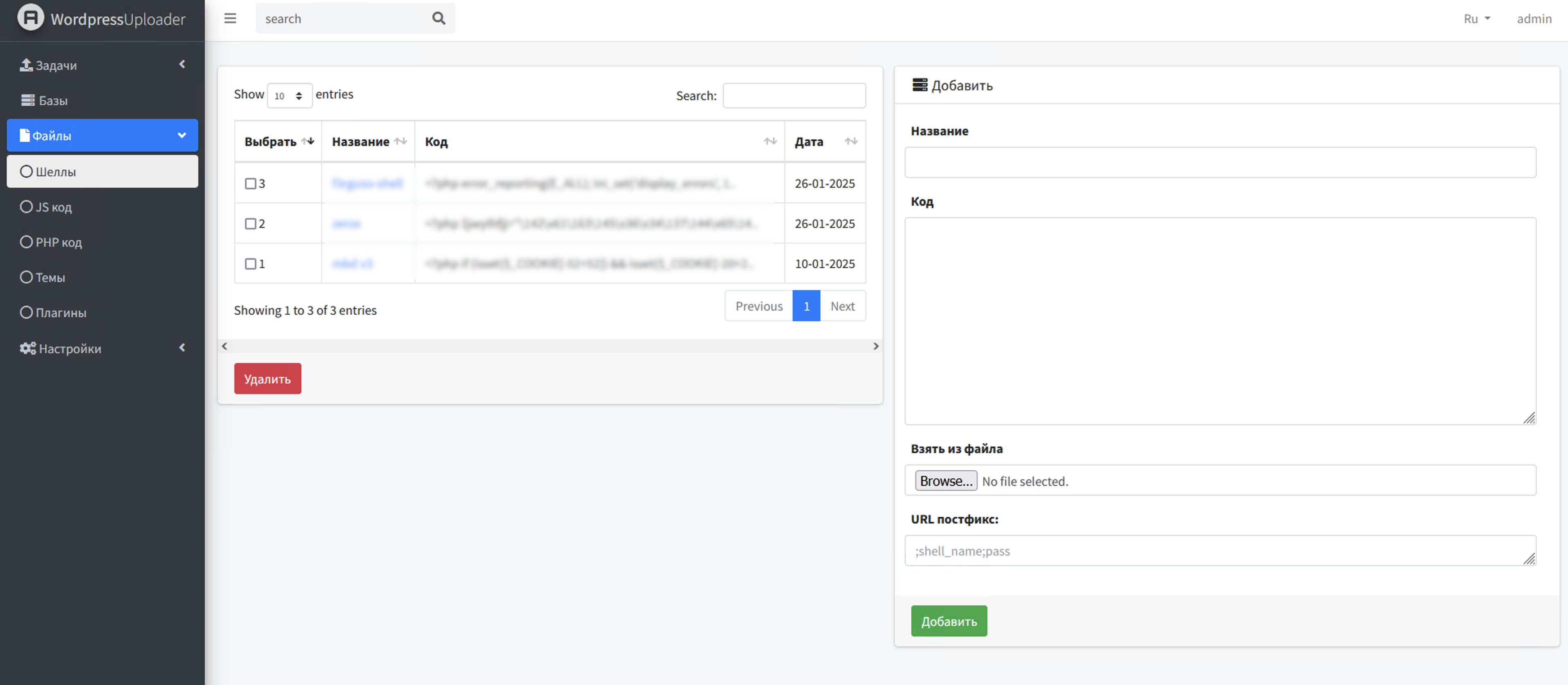The height and width of the screenshot is (685, 1568).
Task: Open the Шеллы submenu item
Action: [x=102, y=171]
